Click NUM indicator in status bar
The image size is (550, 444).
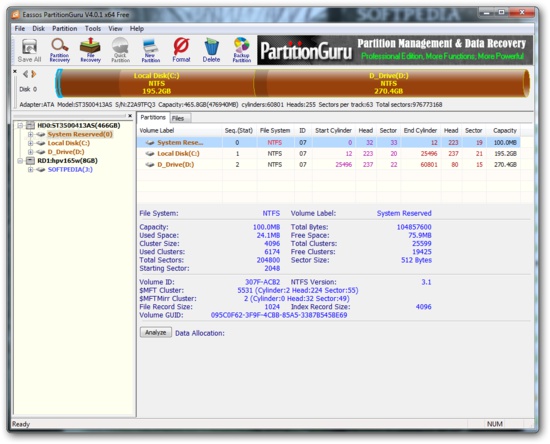pos(495,424)
